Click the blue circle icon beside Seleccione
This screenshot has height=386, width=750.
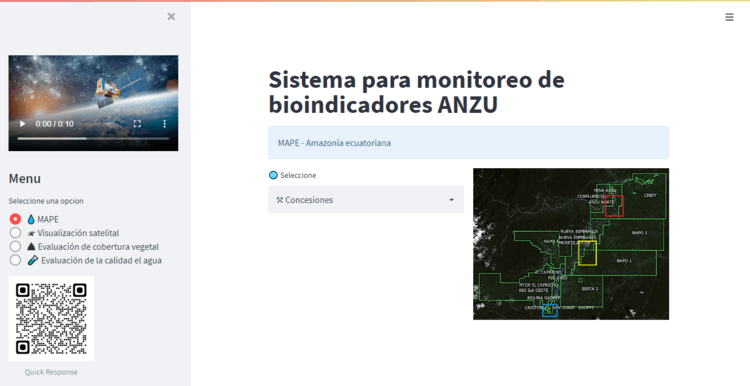coord(273,176)
